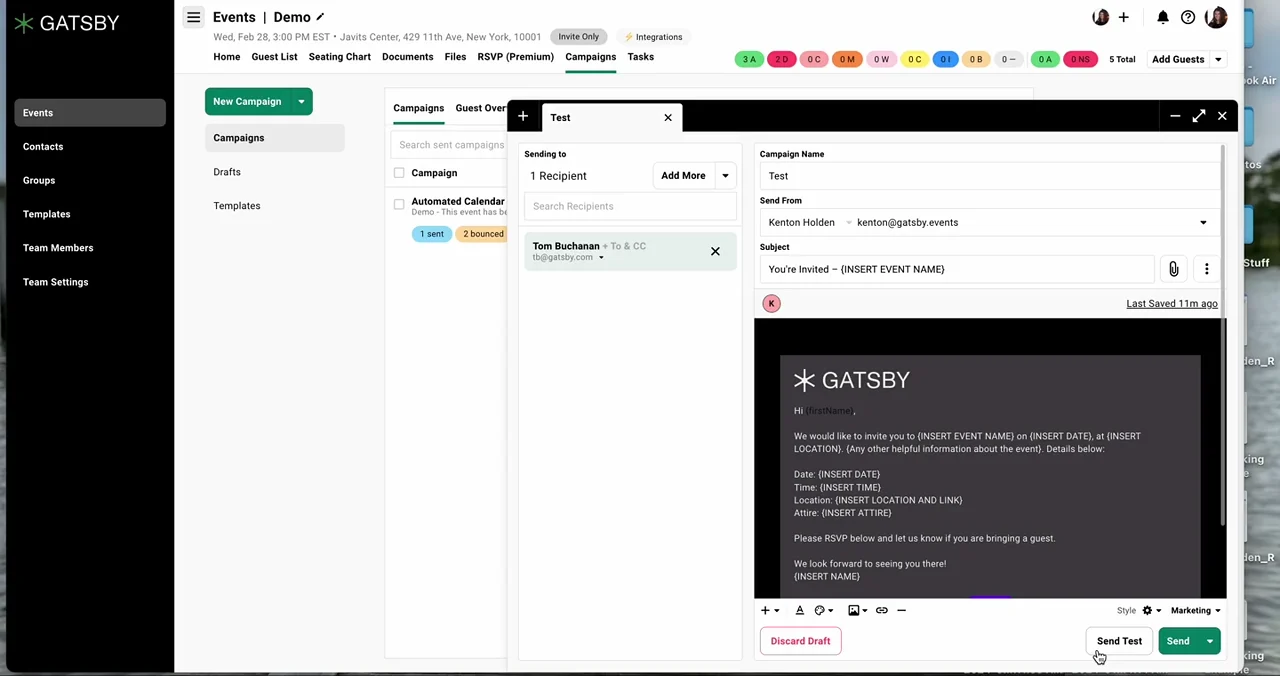Open Templates in the left sidebar
1280x676 pixels.
click(47, 214)
